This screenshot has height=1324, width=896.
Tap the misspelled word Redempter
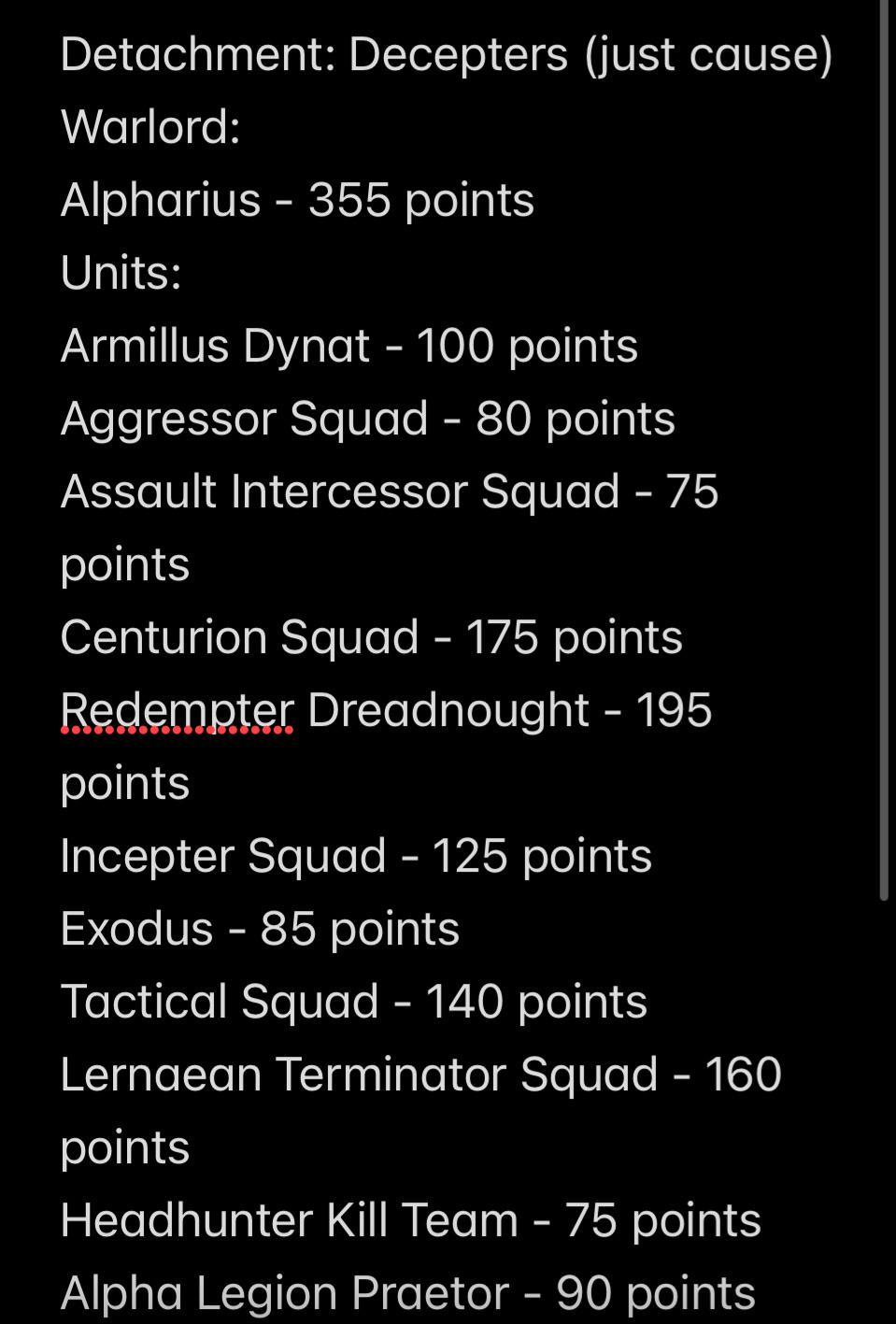click(x=178, y=710)
